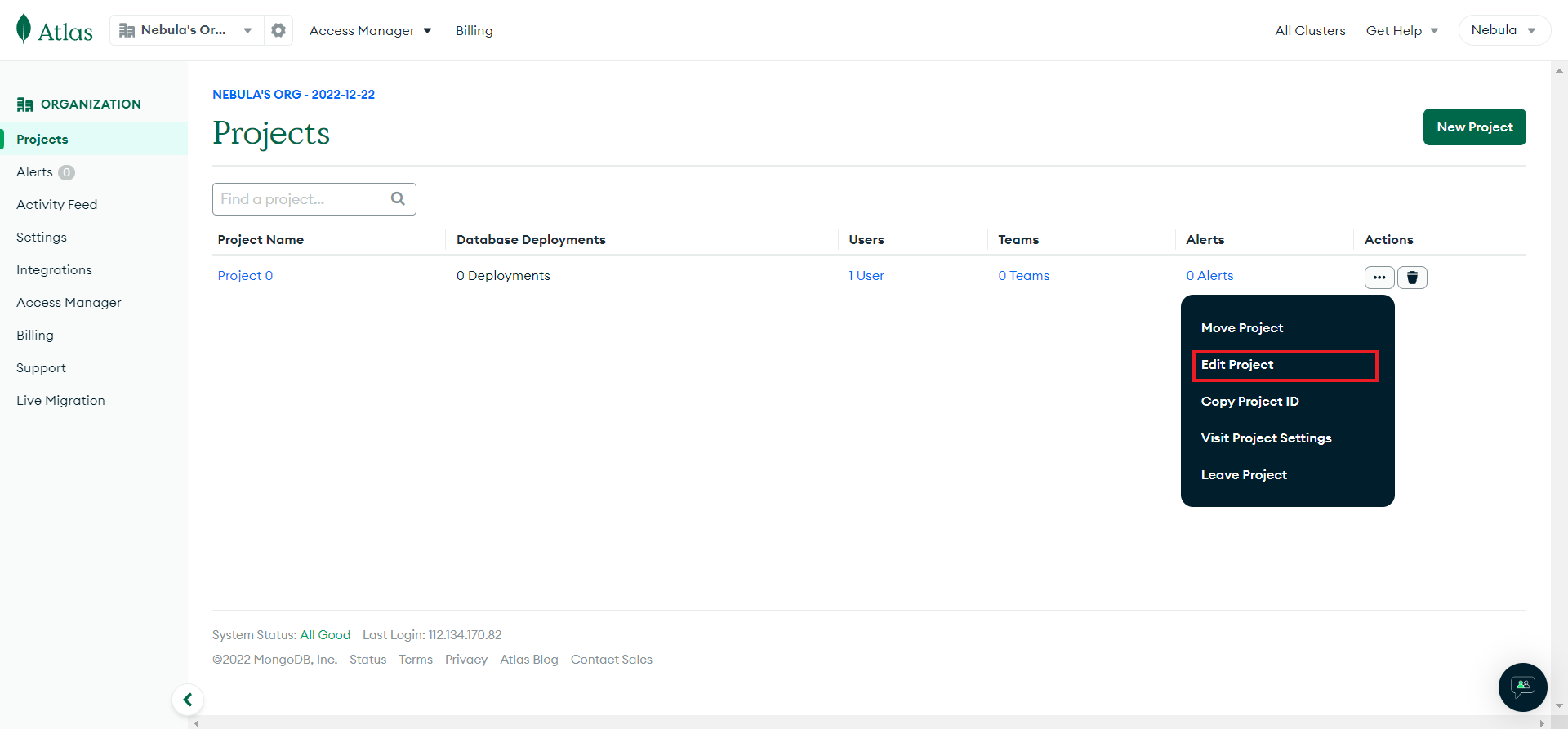The width and height of the screenshot is (1568, 729).
Task: Open the Nebula user account dropdown
Action: click(x=1503, y=30)
